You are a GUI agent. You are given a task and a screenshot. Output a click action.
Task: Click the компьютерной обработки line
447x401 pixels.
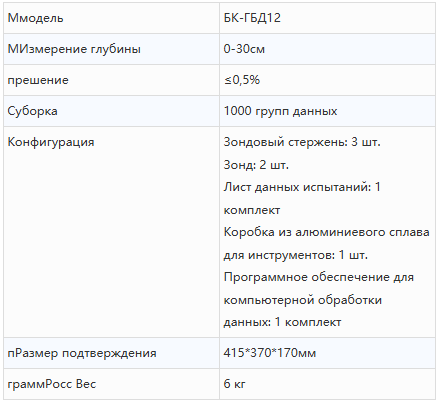(303, 300)
